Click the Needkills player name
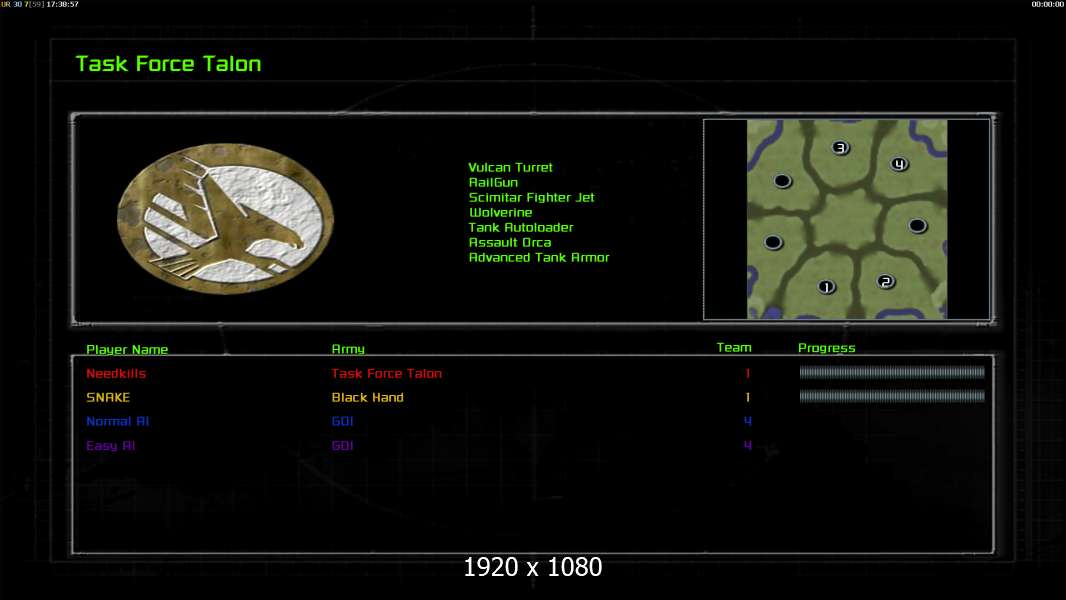 tap(116, 374)
